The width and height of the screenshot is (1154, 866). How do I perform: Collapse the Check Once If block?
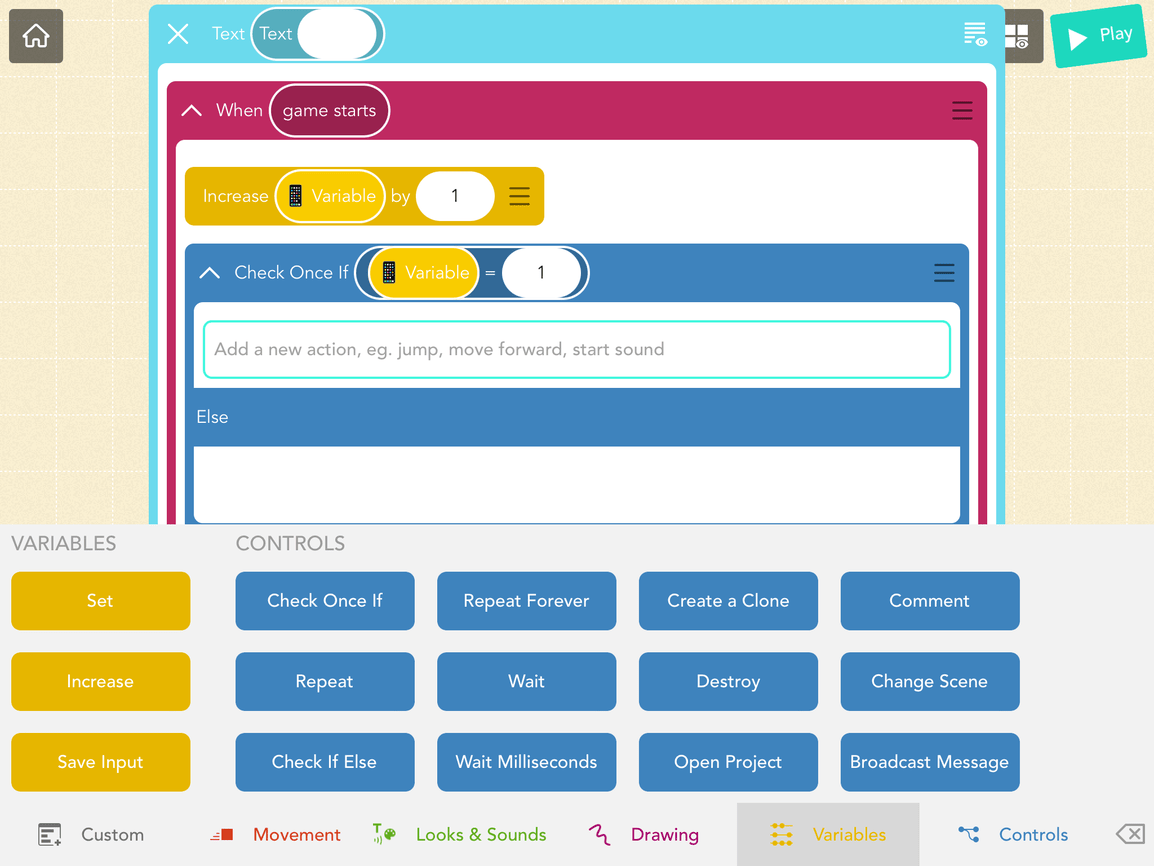point(210,273)
